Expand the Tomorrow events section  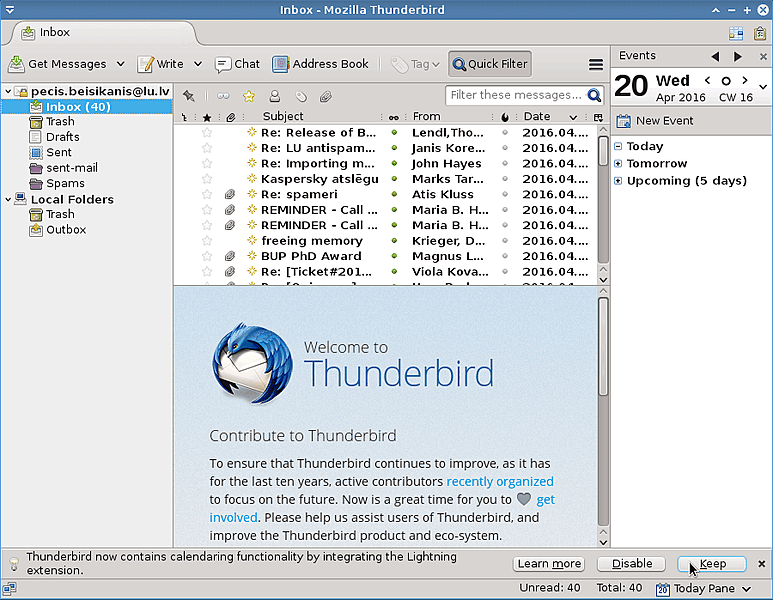(x=618, y=164)
